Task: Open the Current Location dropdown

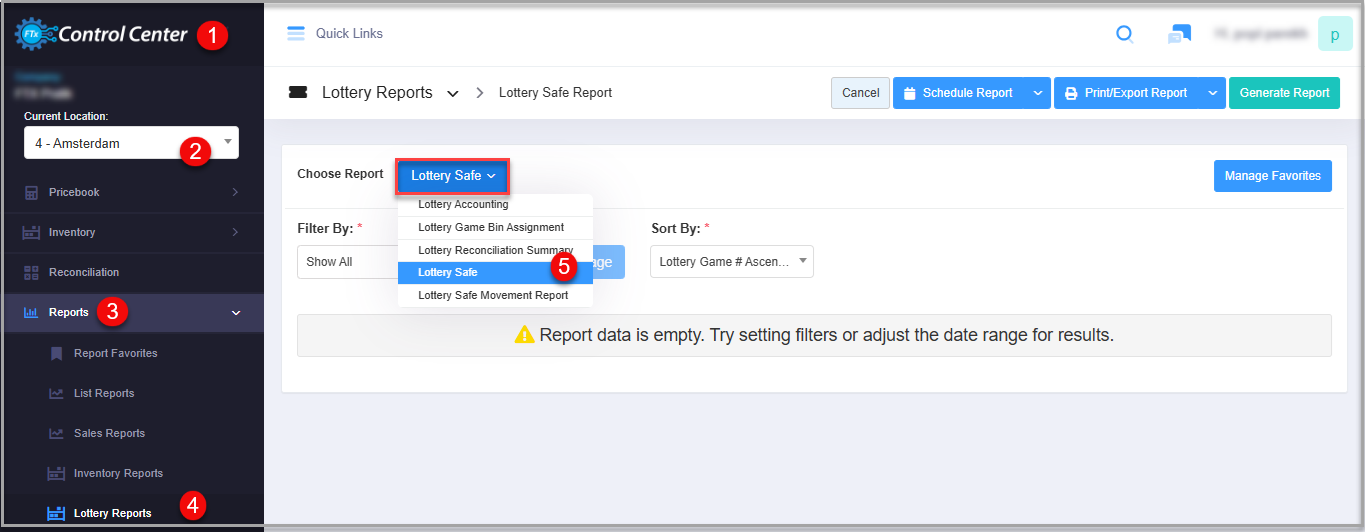Action: (130, 143)
